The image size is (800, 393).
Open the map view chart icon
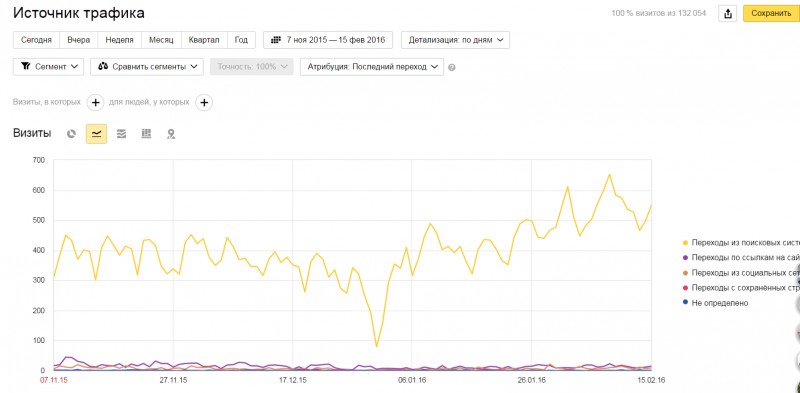[171, 134]
